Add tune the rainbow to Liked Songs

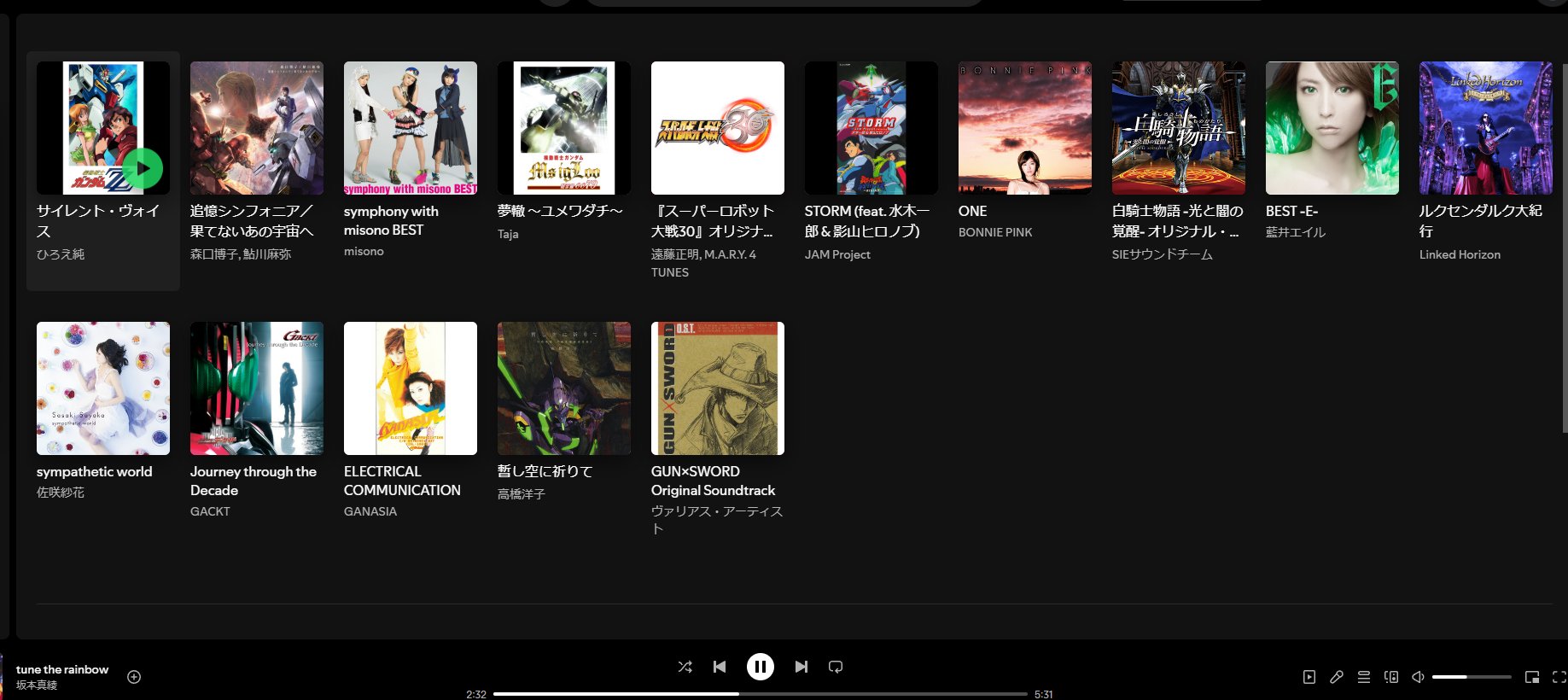click(134, 677)
